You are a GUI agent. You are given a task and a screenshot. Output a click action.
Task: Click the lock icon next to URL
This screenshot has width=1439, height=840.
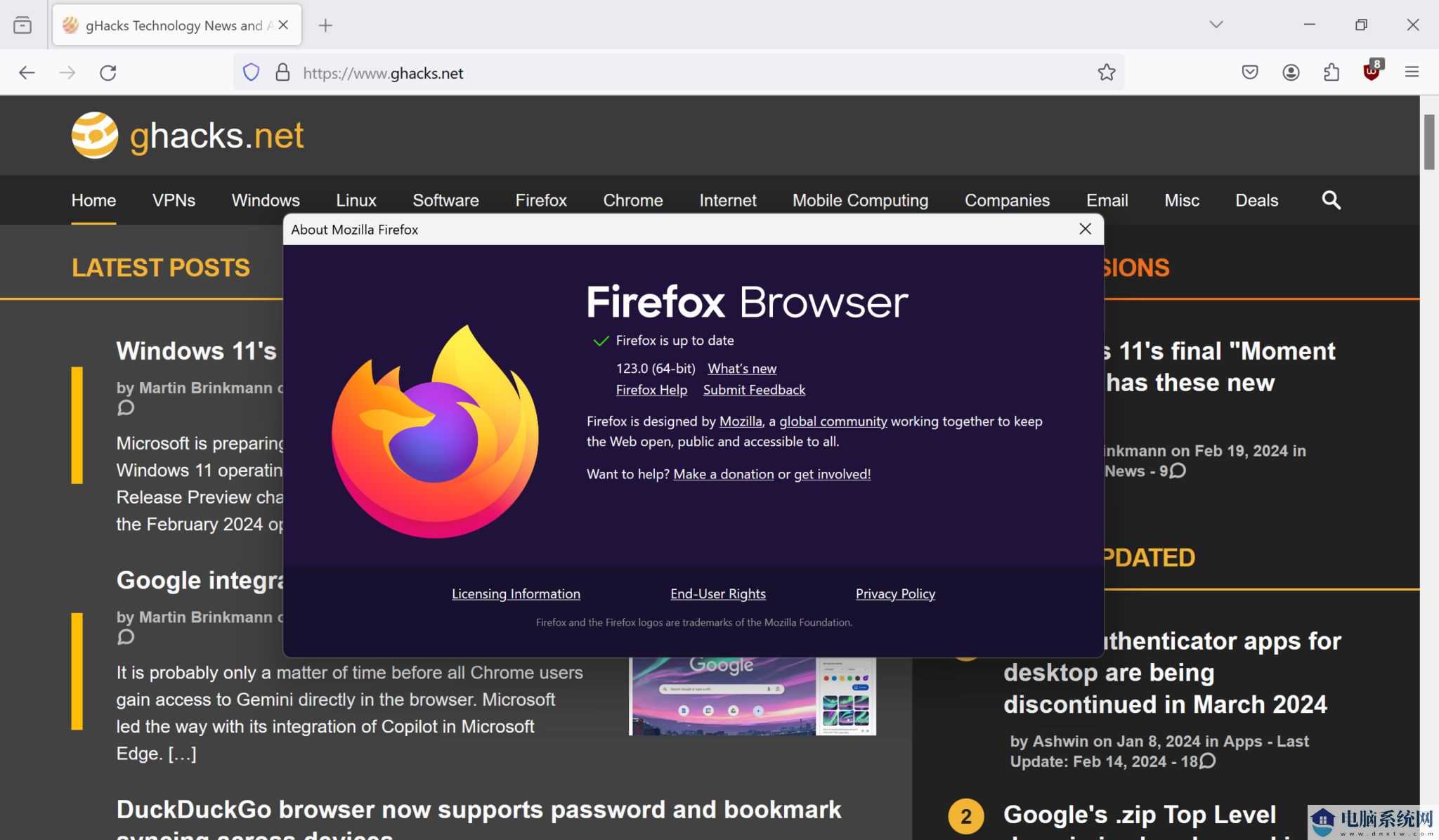284,72
